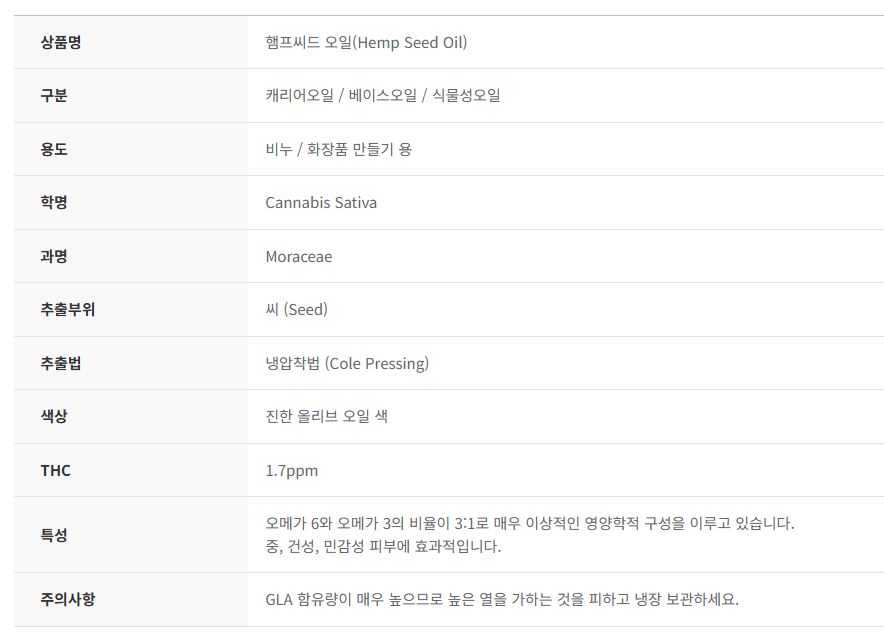Click the Hemp Seed Oil product name

click(366, 42)
